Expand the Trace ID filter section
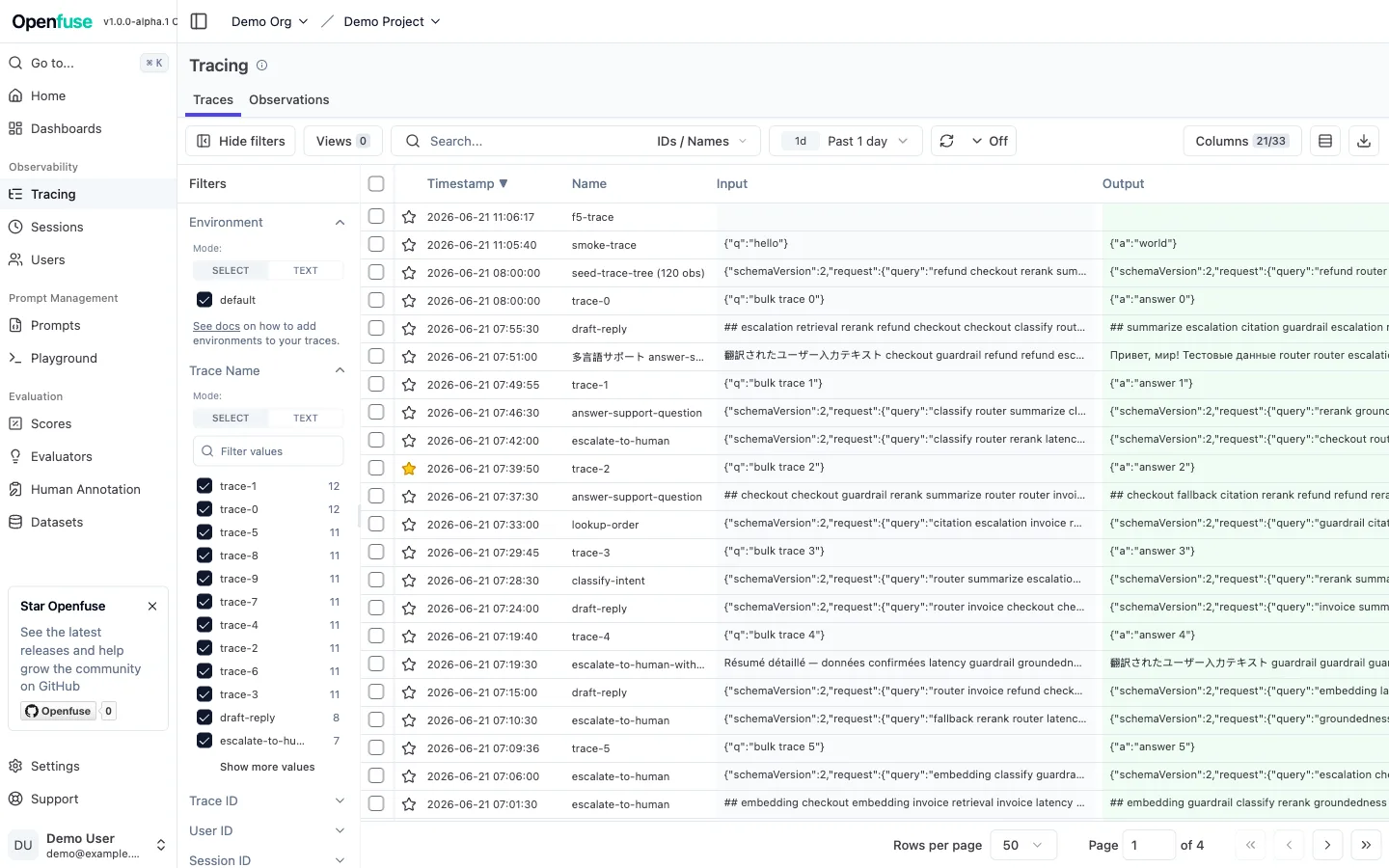Image resolution: width=1389 pixels, height=868 pixels. point(267,801)
